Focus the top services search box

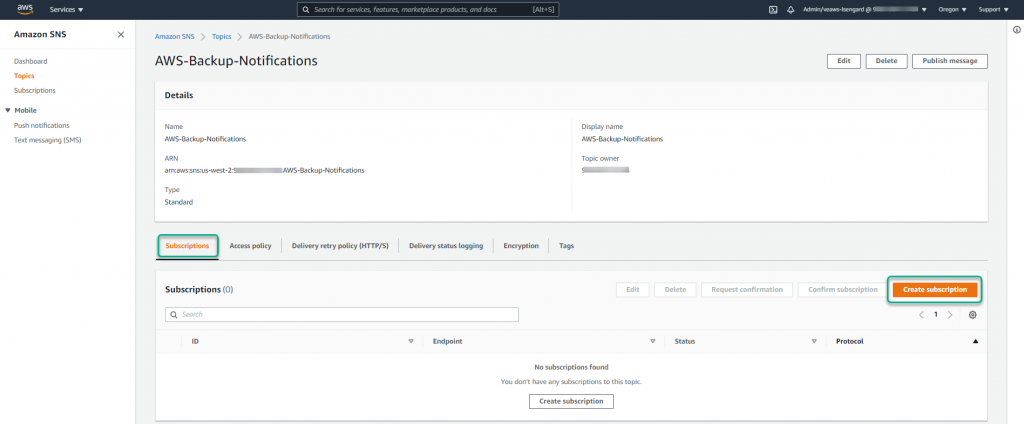[x=428, y=10]
